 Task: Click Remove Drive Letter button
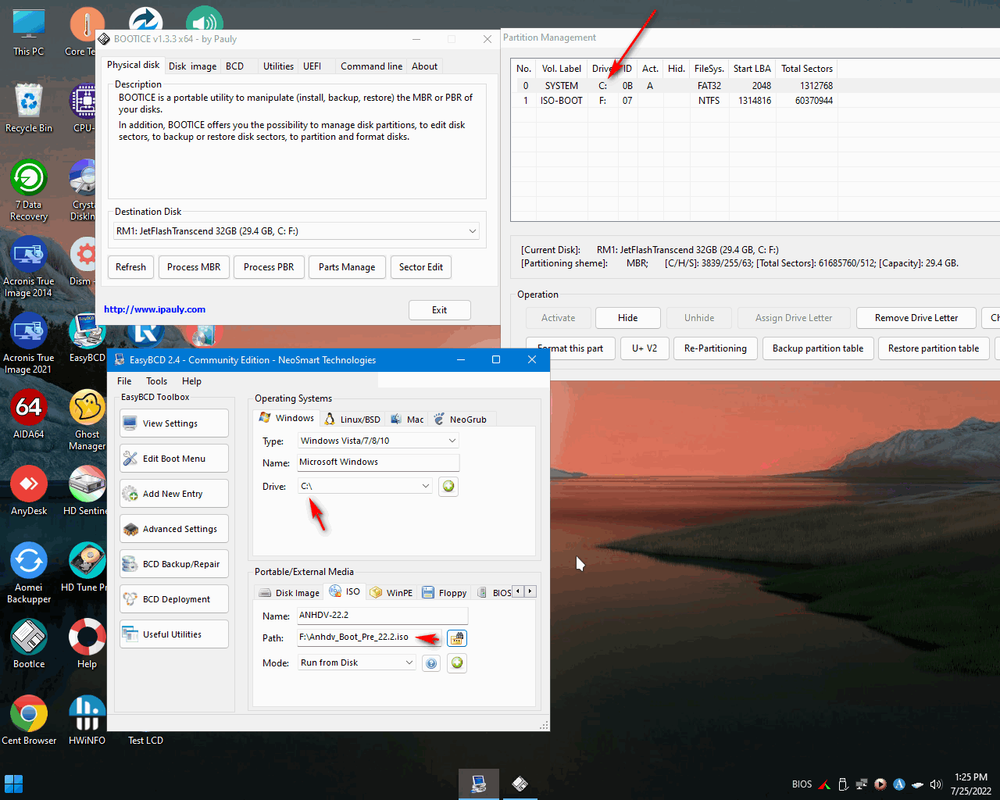tap(916, 318)
